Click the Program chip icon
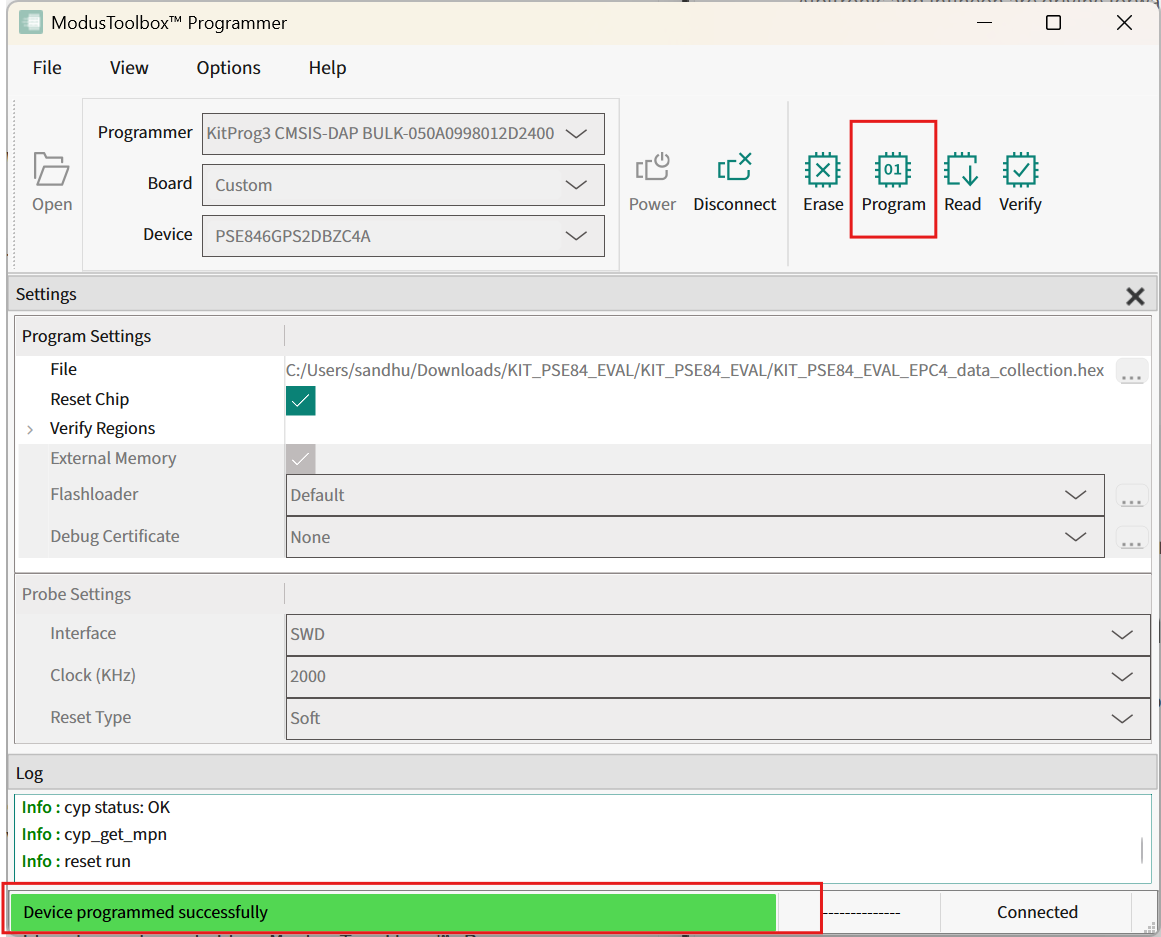1161x937 pixels. coord(892,170)
